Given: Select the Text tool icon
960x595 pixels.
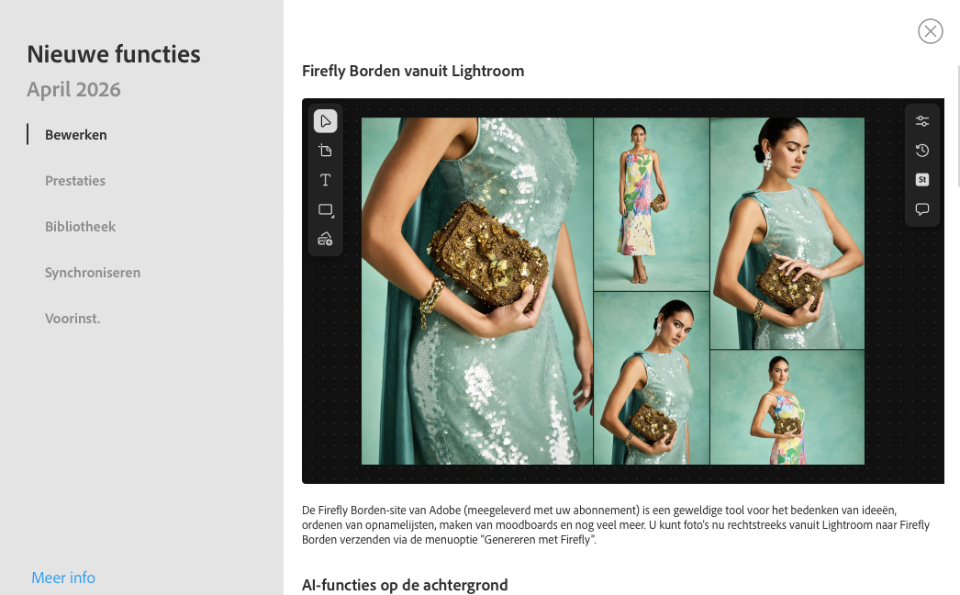Looking at the screenshot, I should coord(325,180).
